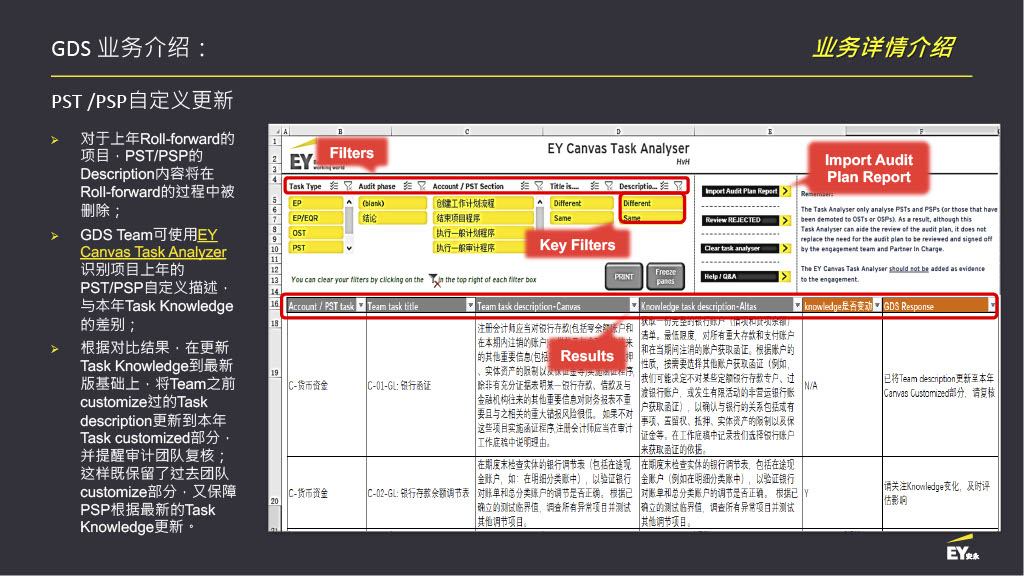Select cell C-02-GL: 银行存款余额调节表
This screenshot has width=1024, height=576.
pyautogui.click(x=421, y=493)
